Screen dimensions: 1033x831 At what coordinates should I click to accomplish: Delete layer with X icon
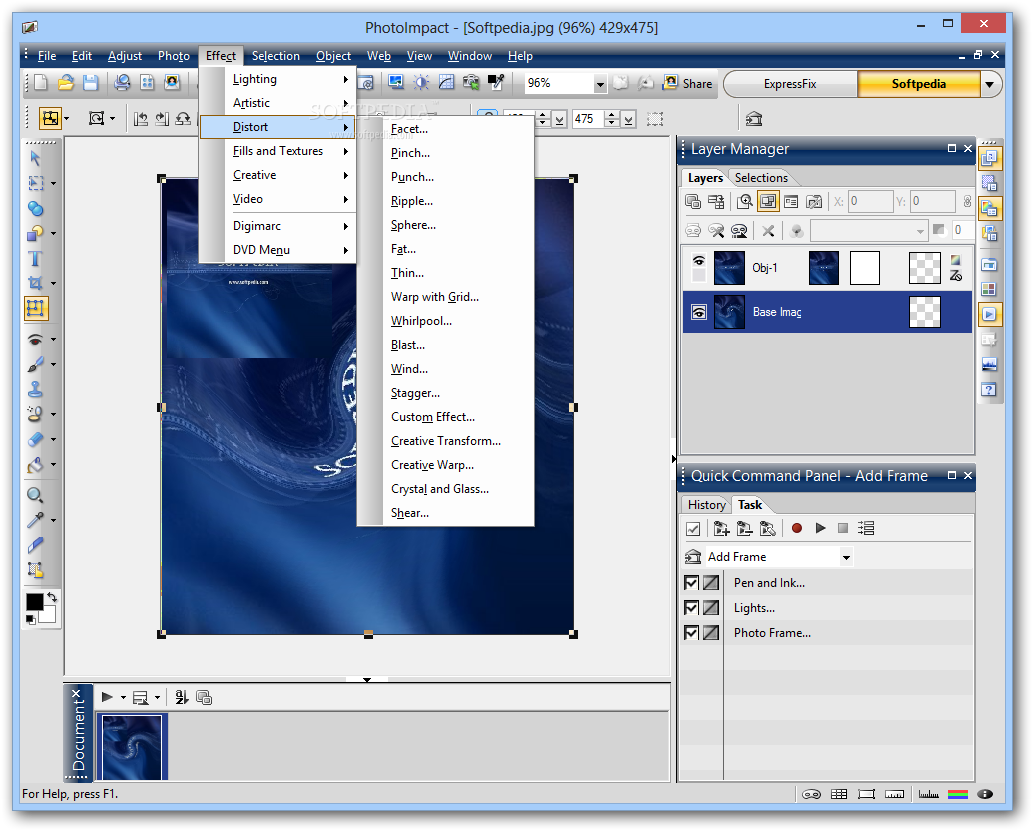pos(768,231)
